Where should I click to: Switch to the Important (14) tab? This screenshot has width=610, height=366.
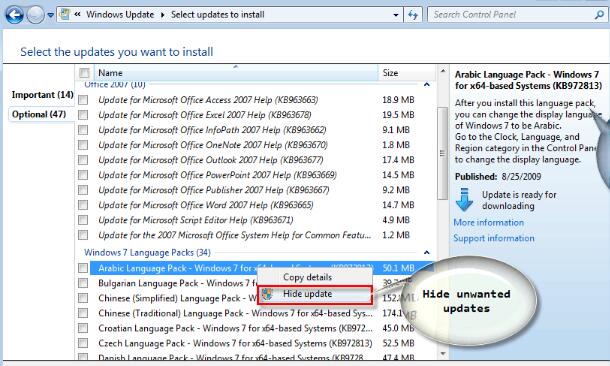pyautogui.click(x=42, y=95)
